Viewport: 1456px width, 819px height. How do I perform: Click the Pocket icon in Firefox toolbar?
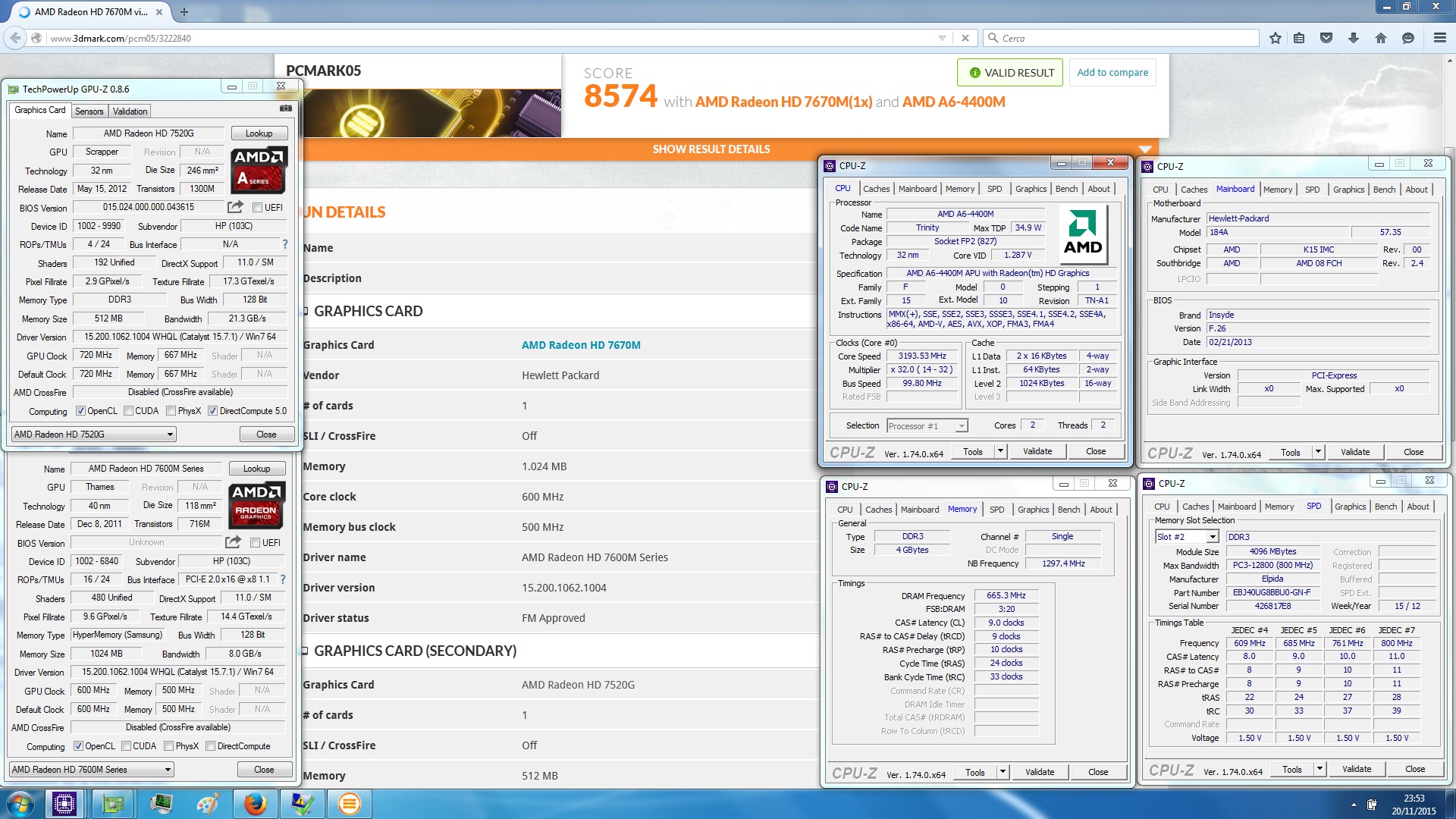[1326, 38]
